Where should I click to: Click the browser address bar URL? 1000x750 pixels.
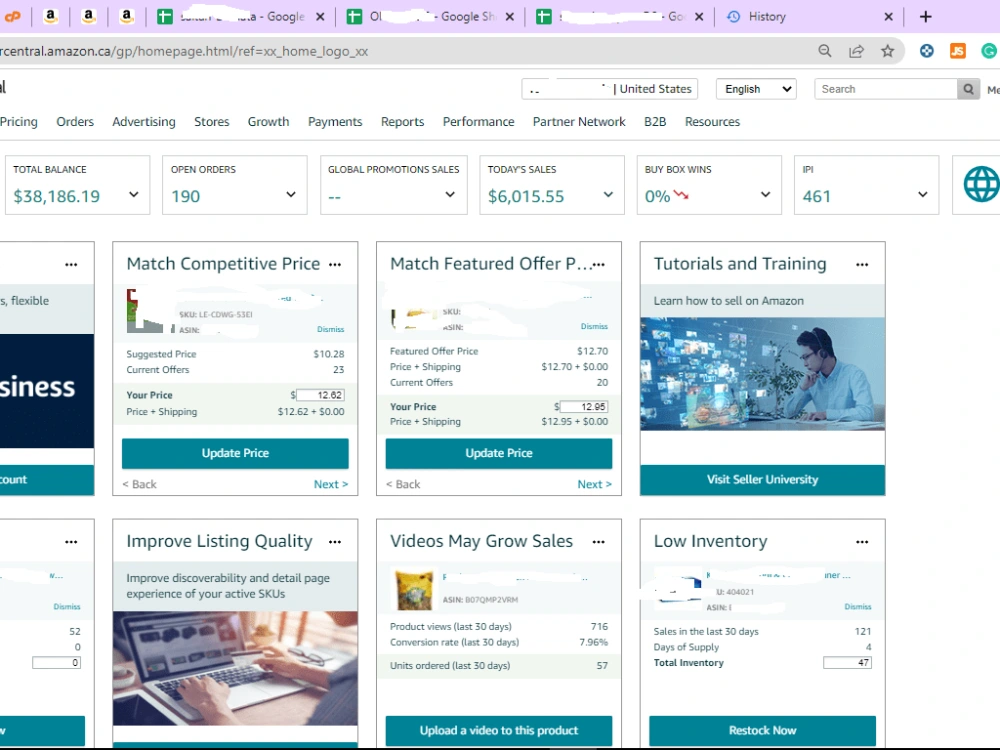click(184, 52)
